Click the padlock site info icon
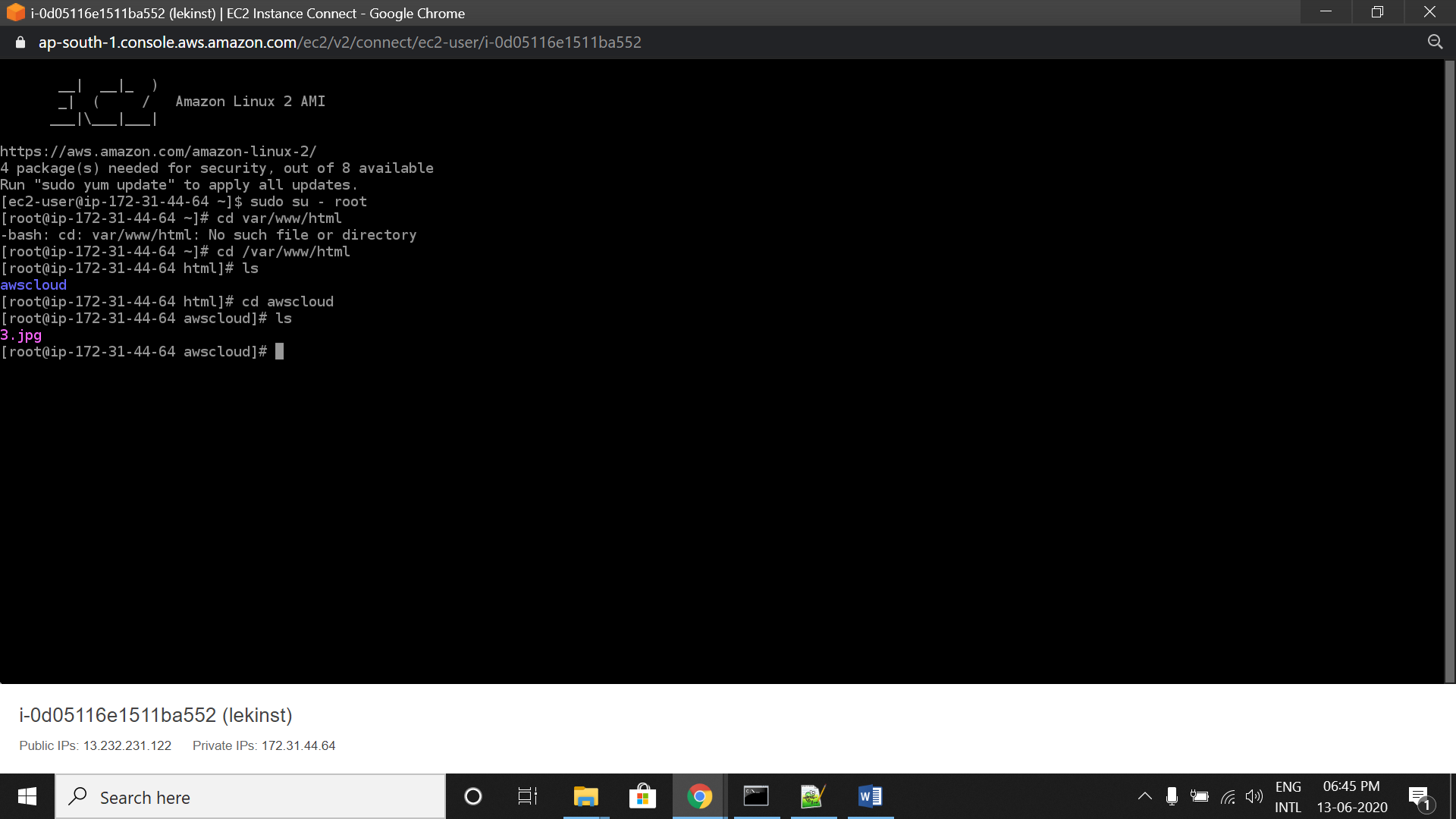 coord(20,42)
